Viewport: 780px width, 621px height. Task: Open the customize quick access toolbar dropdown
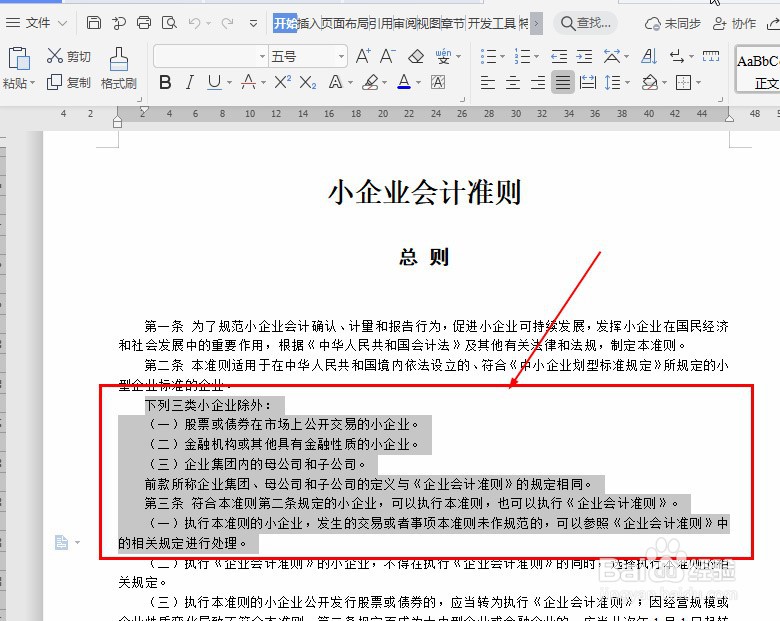[x=253, y=23]
